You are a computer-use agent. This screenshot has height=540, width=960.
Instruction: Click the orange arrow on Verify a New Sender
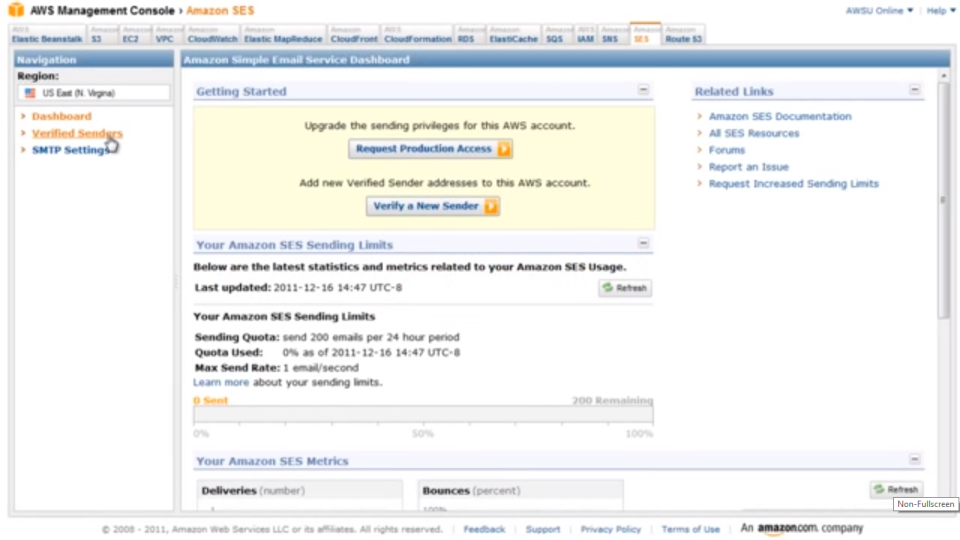(491, 206)
